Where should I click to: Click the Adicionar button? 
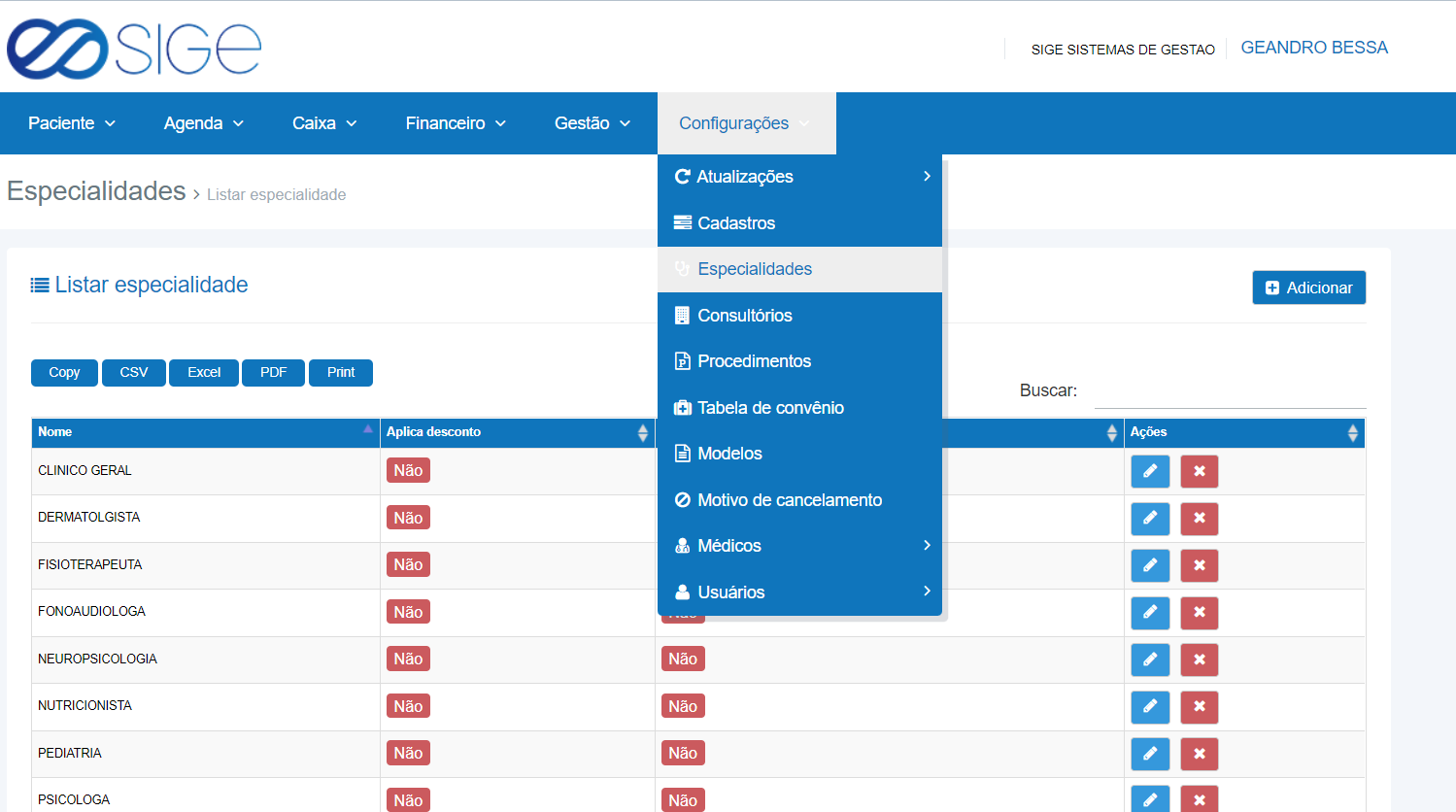(x=1308, y=288)
